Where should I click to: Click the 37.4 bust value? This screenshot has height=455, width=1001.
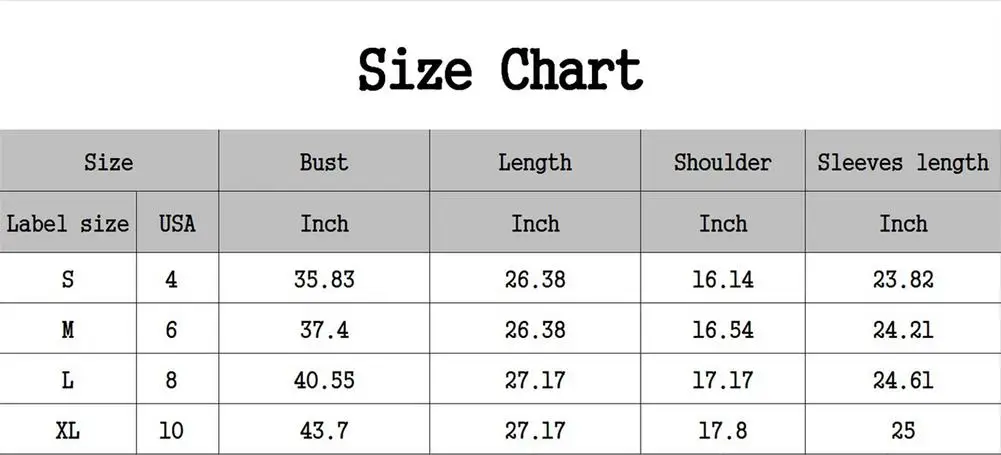click(324, 329)
